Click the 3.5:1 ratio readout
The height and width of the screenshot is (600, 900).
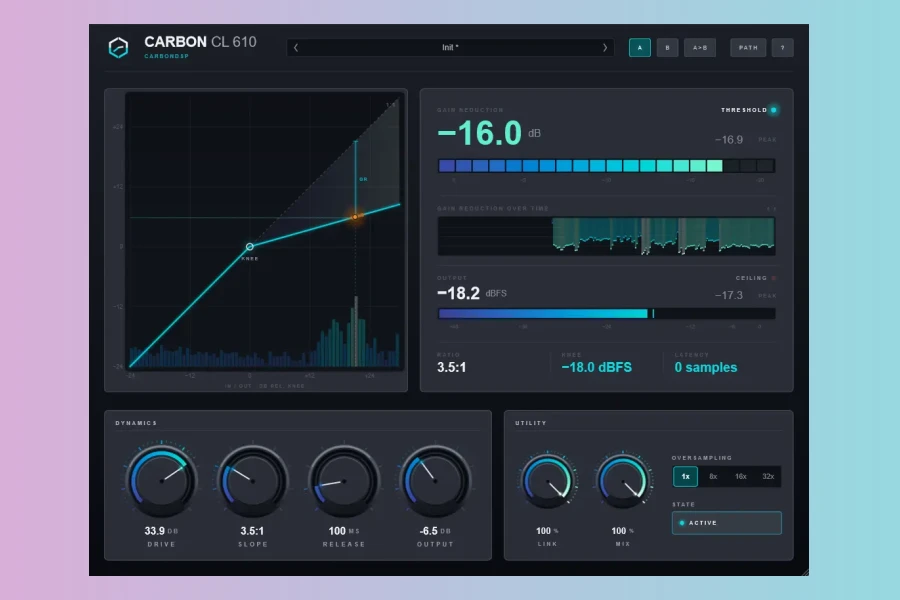point(452,367)
